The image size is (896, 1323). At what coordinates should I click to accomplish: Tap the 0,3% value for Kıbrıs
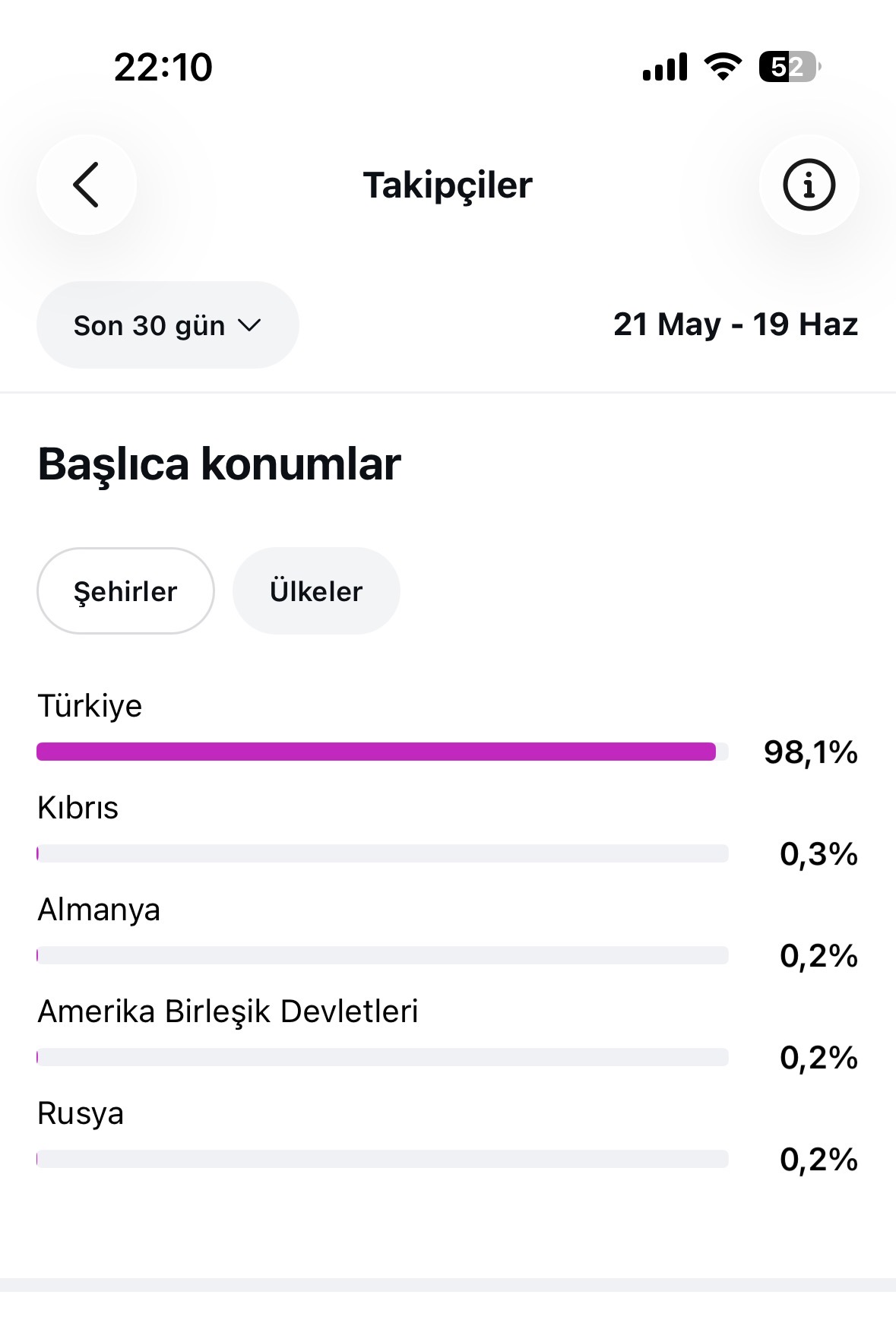(818, 854)
